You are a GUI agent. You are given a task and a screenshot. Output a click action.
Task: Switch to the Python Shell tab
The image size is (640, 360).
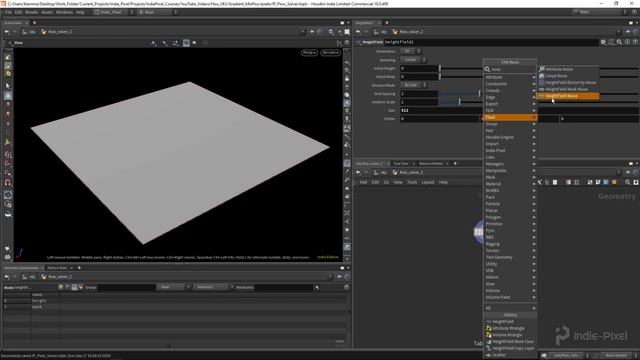57,268
